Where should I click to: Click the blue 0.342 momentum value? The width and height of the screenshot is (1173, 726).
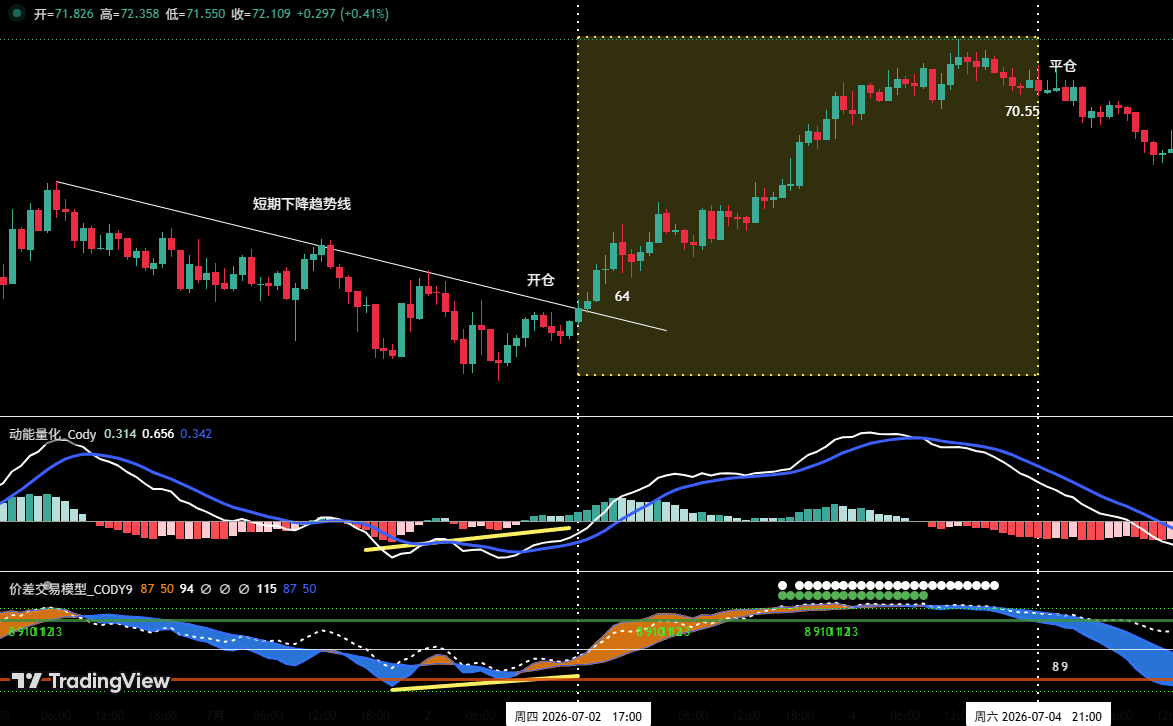pyautogui.click(x=196, y=434)
